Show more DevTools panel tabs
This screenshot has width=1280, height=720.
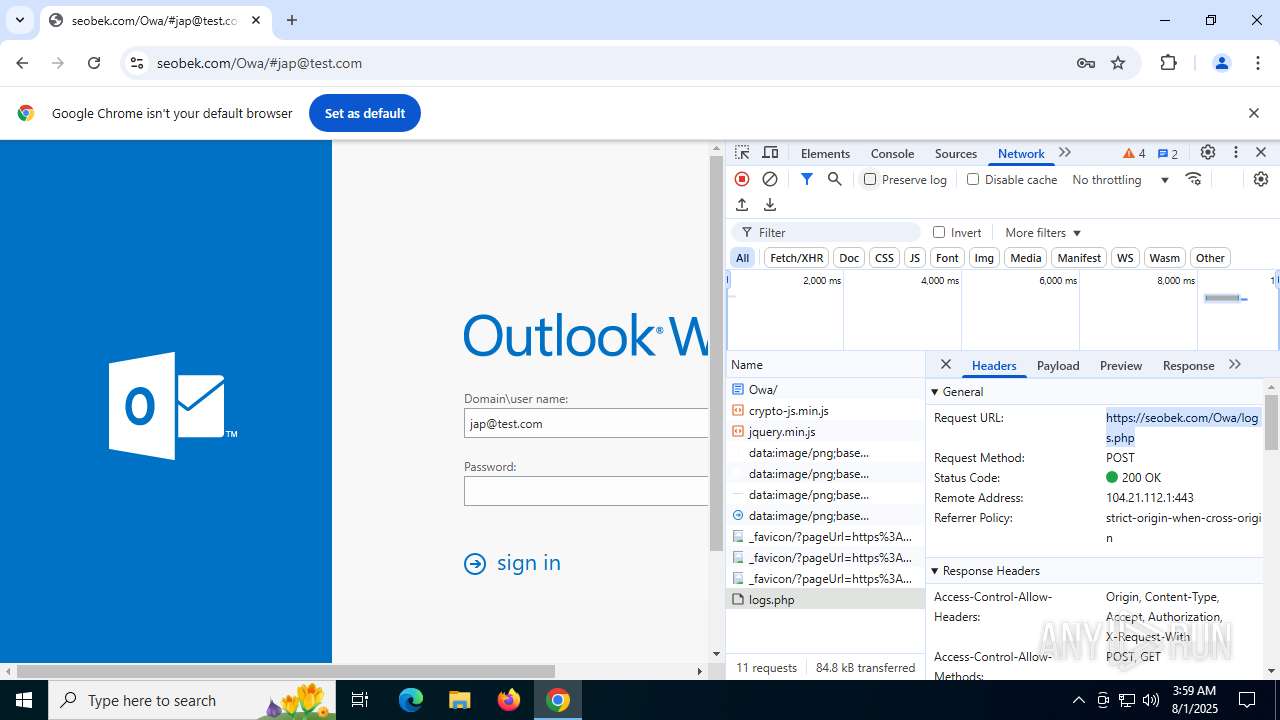point(1065,153)
